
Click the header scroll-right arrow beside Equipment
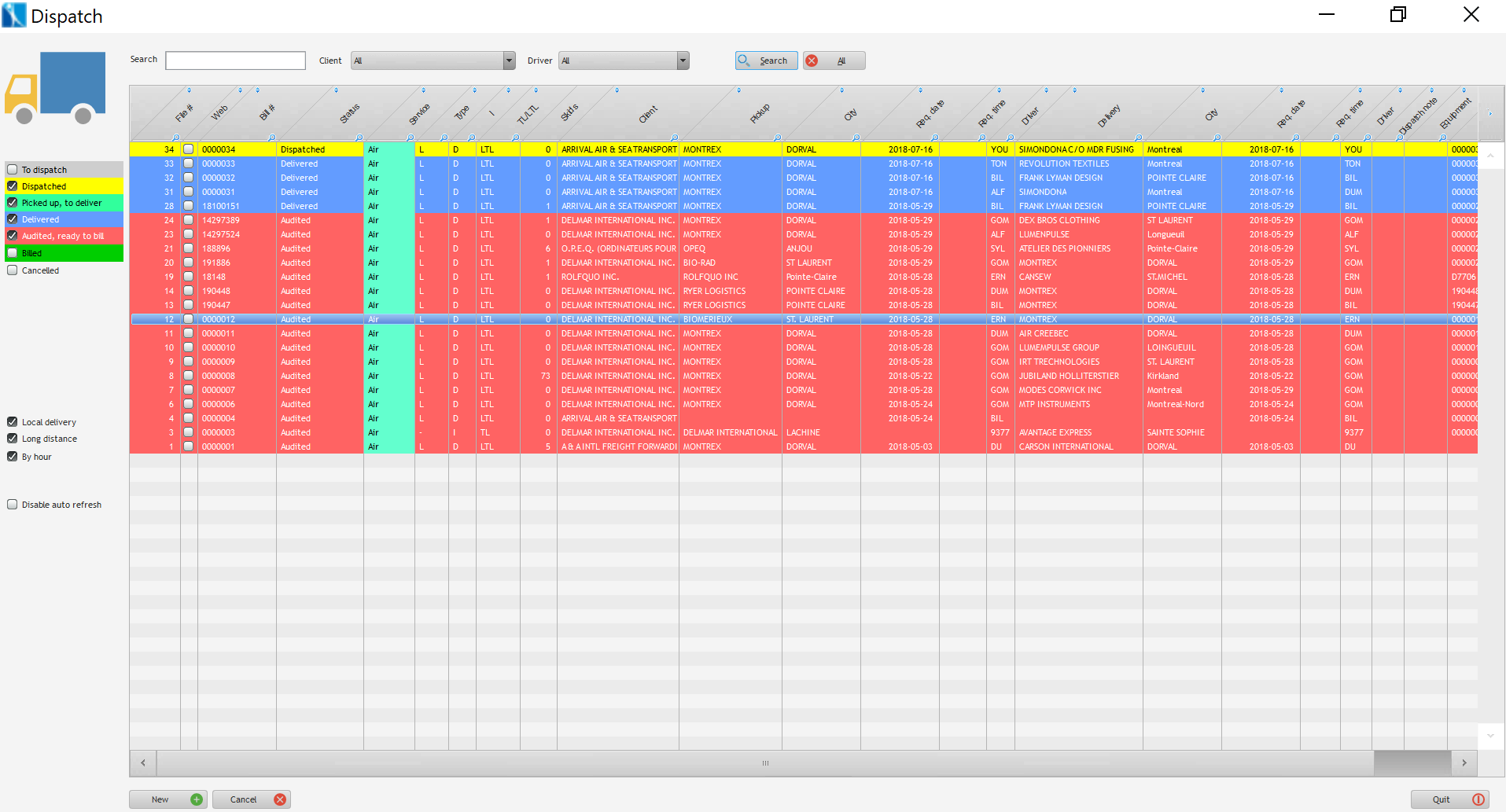coord(1490,114)
